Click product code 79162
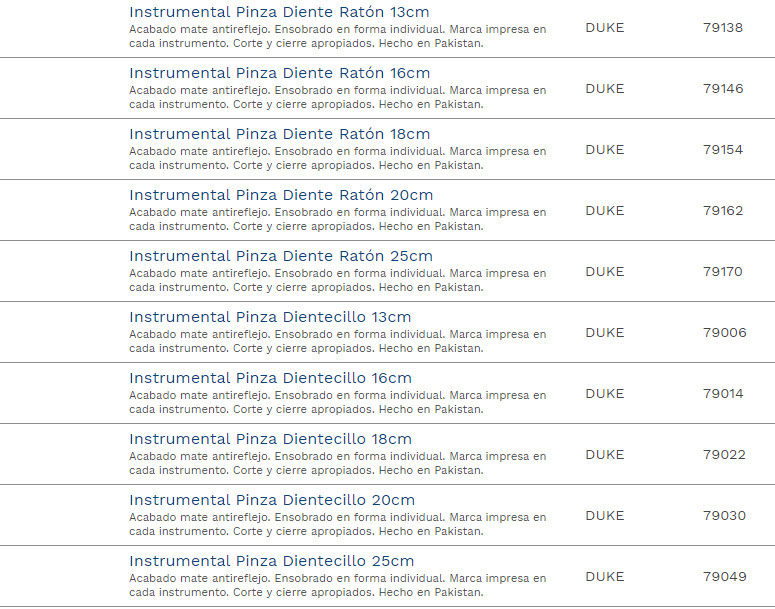Viewport: 775px width, 609px height. coord(723,211)
